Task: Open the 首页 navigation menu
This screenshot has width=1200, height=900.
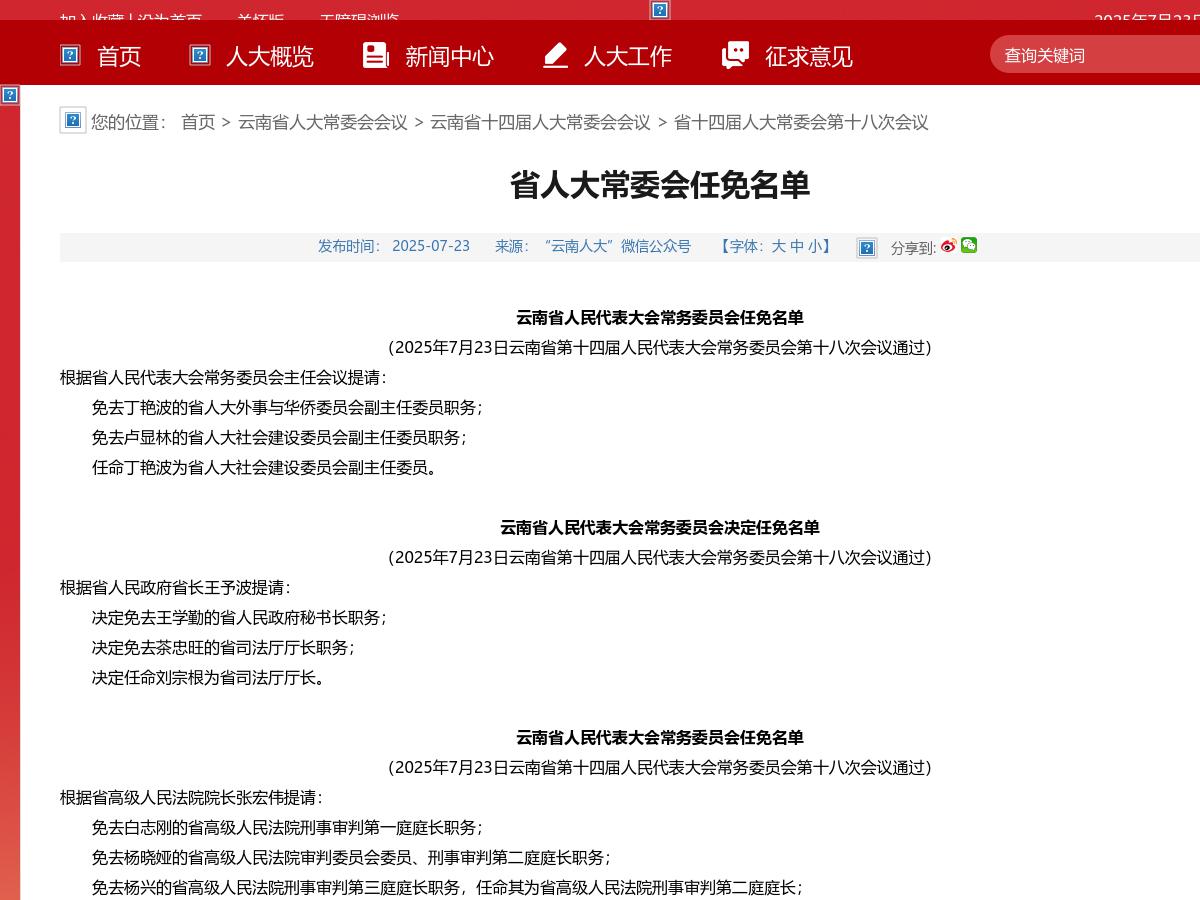Action: tap(119, 56)
